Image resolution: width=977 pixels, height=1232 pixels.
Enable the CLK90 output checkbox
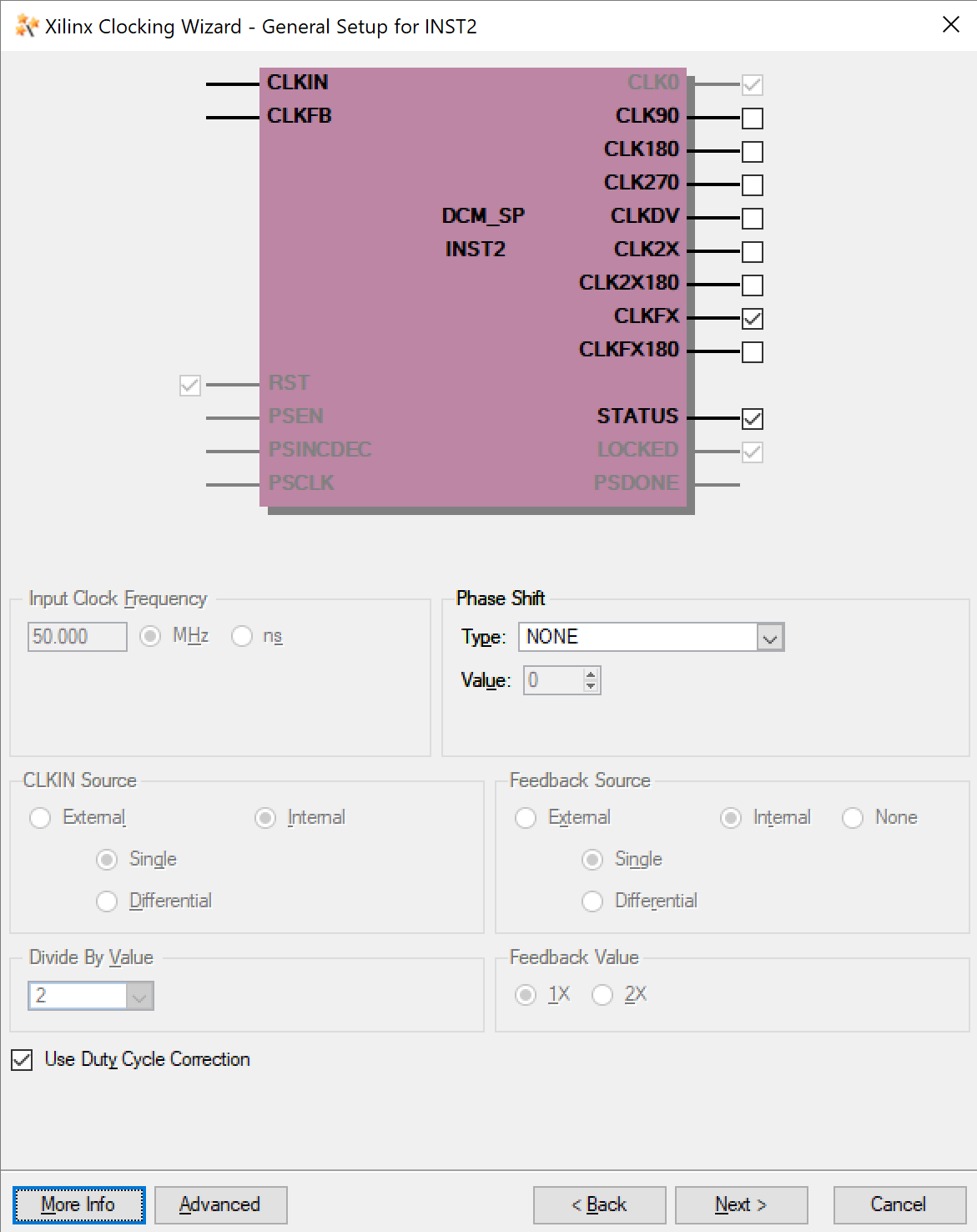(752, 119)
